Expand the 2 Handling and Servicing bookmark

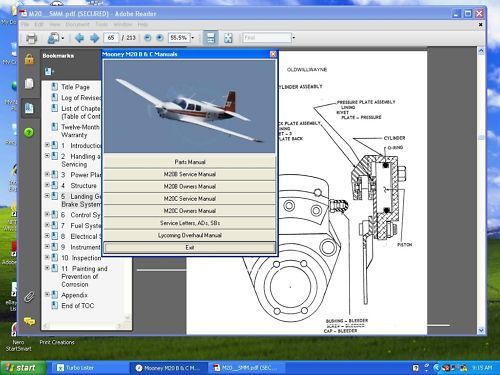click(47, 156)
